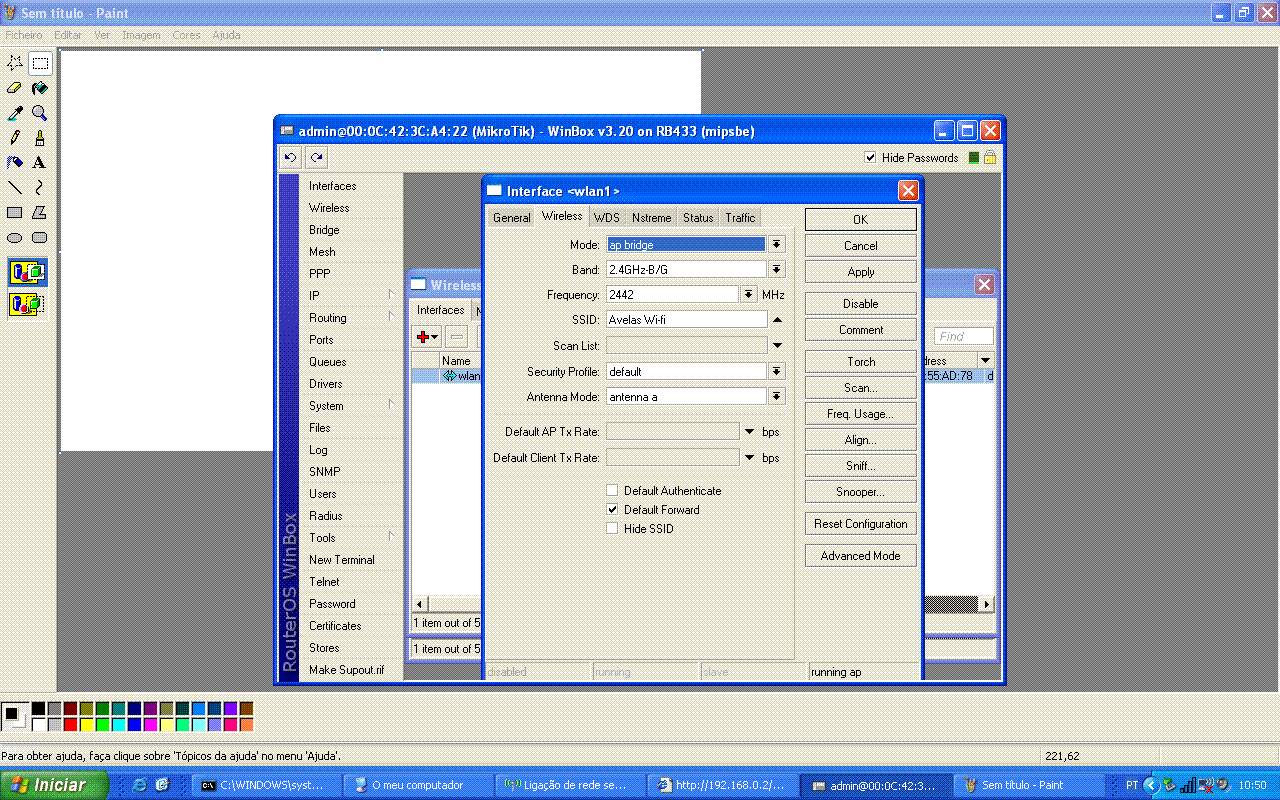
Task: Choose the Brush tool in Paint
Action: [x=40, y=138]
